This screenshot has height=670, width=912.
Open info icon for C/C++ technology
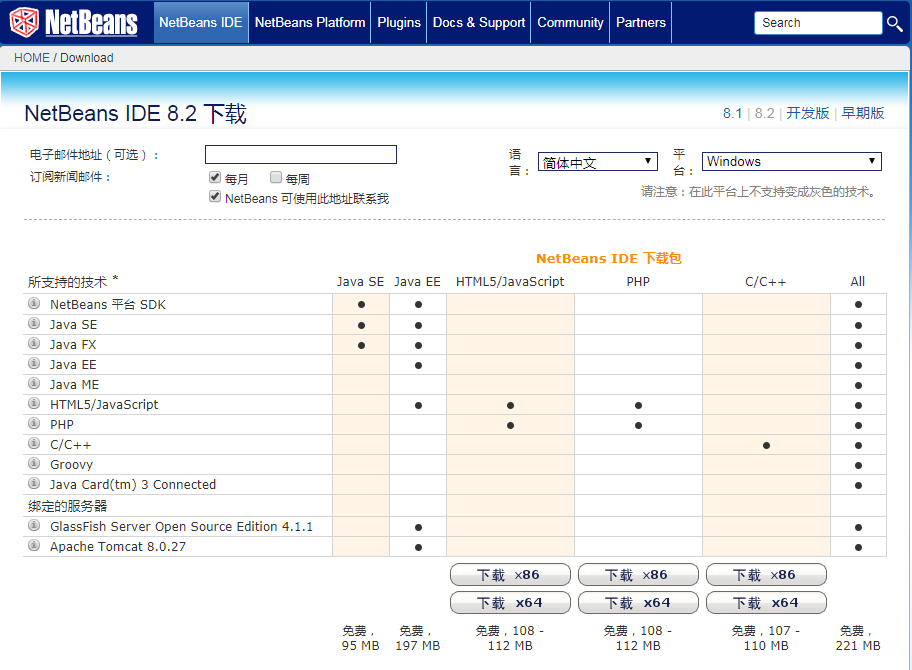click(35, 445)
